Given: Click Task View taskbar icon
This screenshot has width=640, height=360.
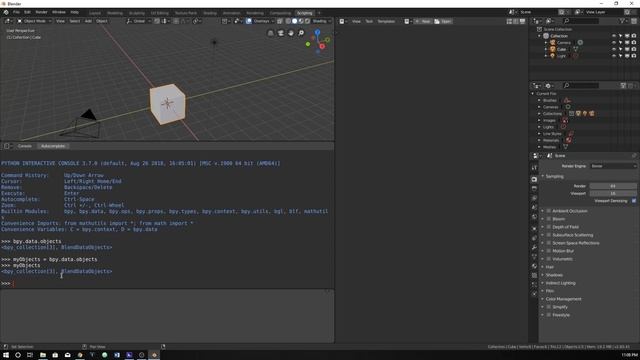Looking at the screenshot, I should 30,355.
